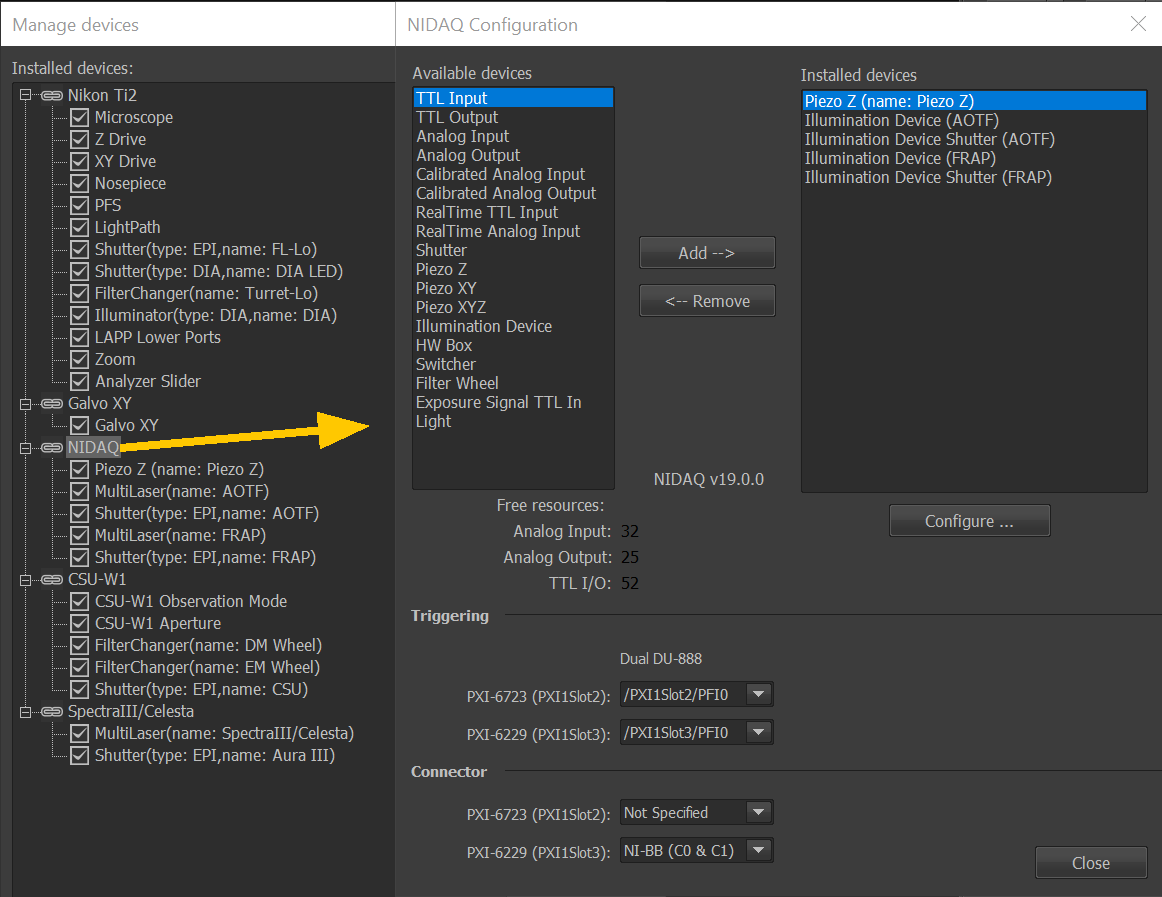
Task: Collapse the Nikon Ti2 tree node
Action: (27, 95)
